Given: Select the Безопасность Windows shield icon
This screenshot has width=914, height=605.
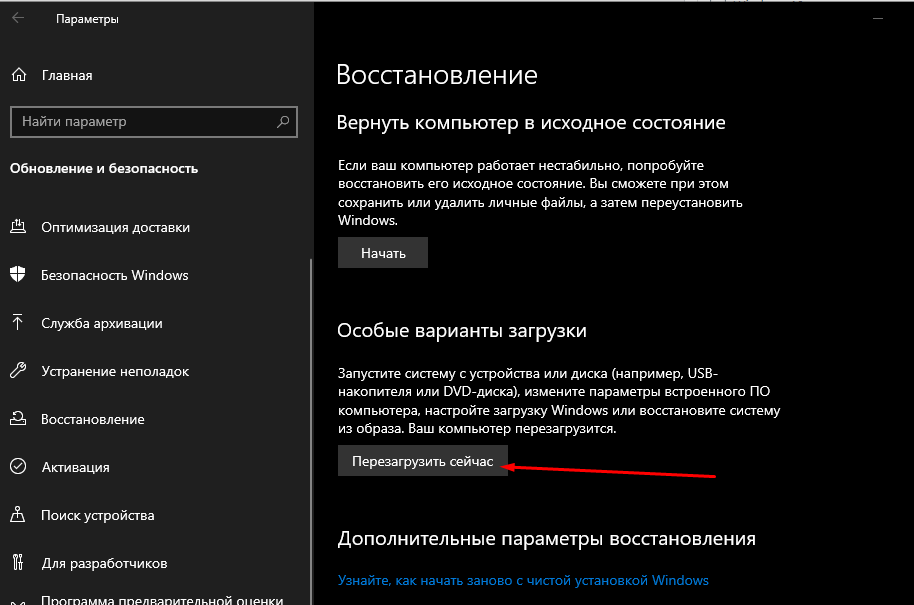Looking at the screenshot, I should tap(18, 275).
